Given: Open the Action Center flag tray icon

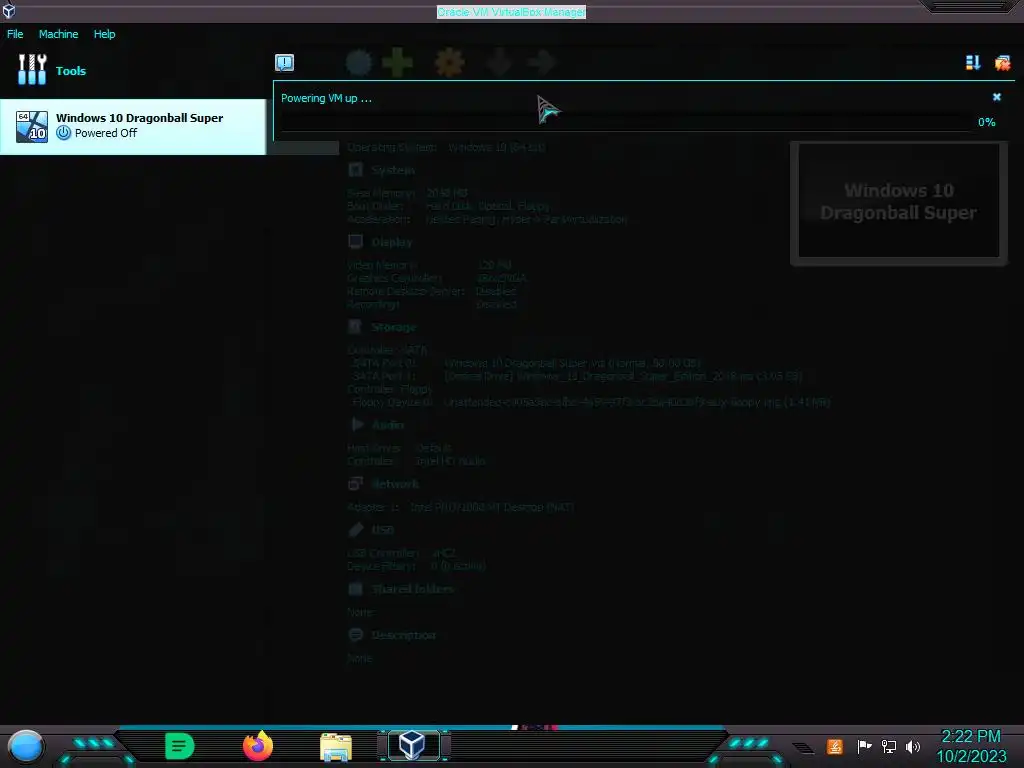Looking at the screenshot, I should pos(864,746).
